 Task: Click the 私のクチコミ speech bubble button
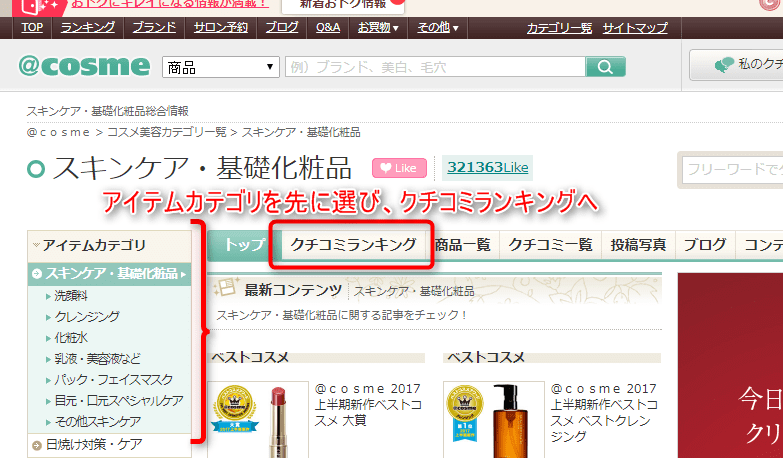737,64
